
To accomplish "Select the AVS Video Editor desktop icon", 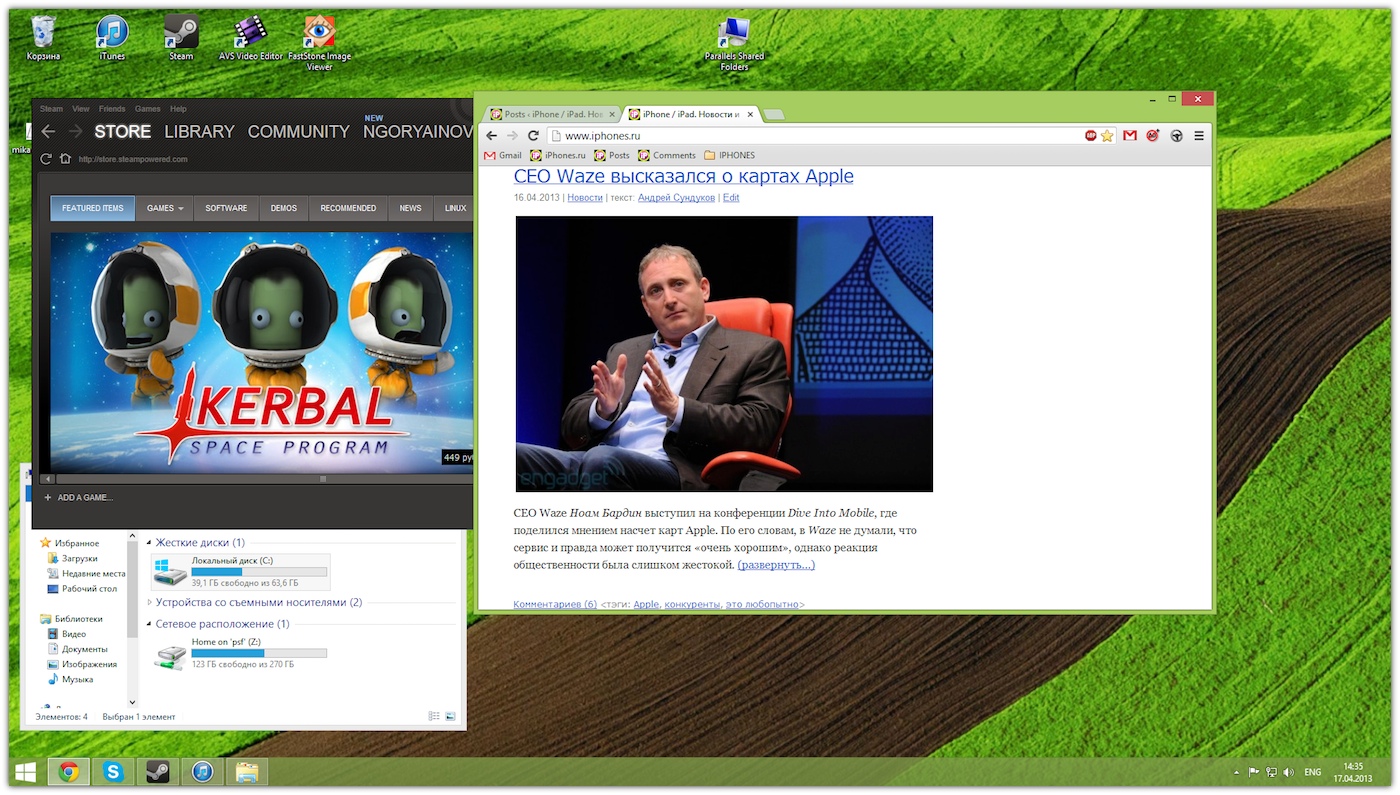I will click(x=251, y=39).
